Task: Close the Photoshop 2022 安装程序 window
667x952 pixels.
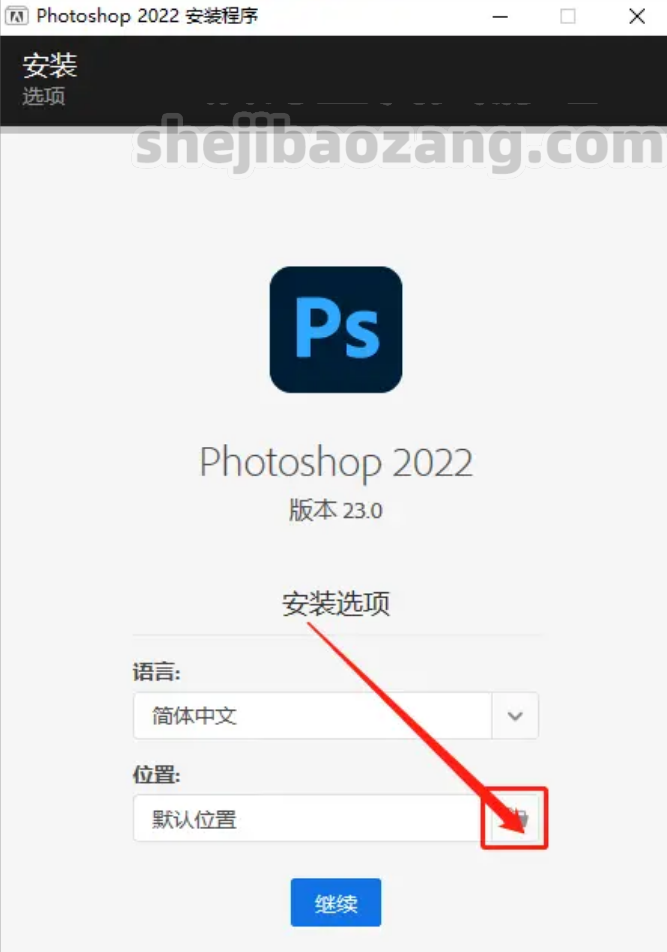Action: pos(637,16)
